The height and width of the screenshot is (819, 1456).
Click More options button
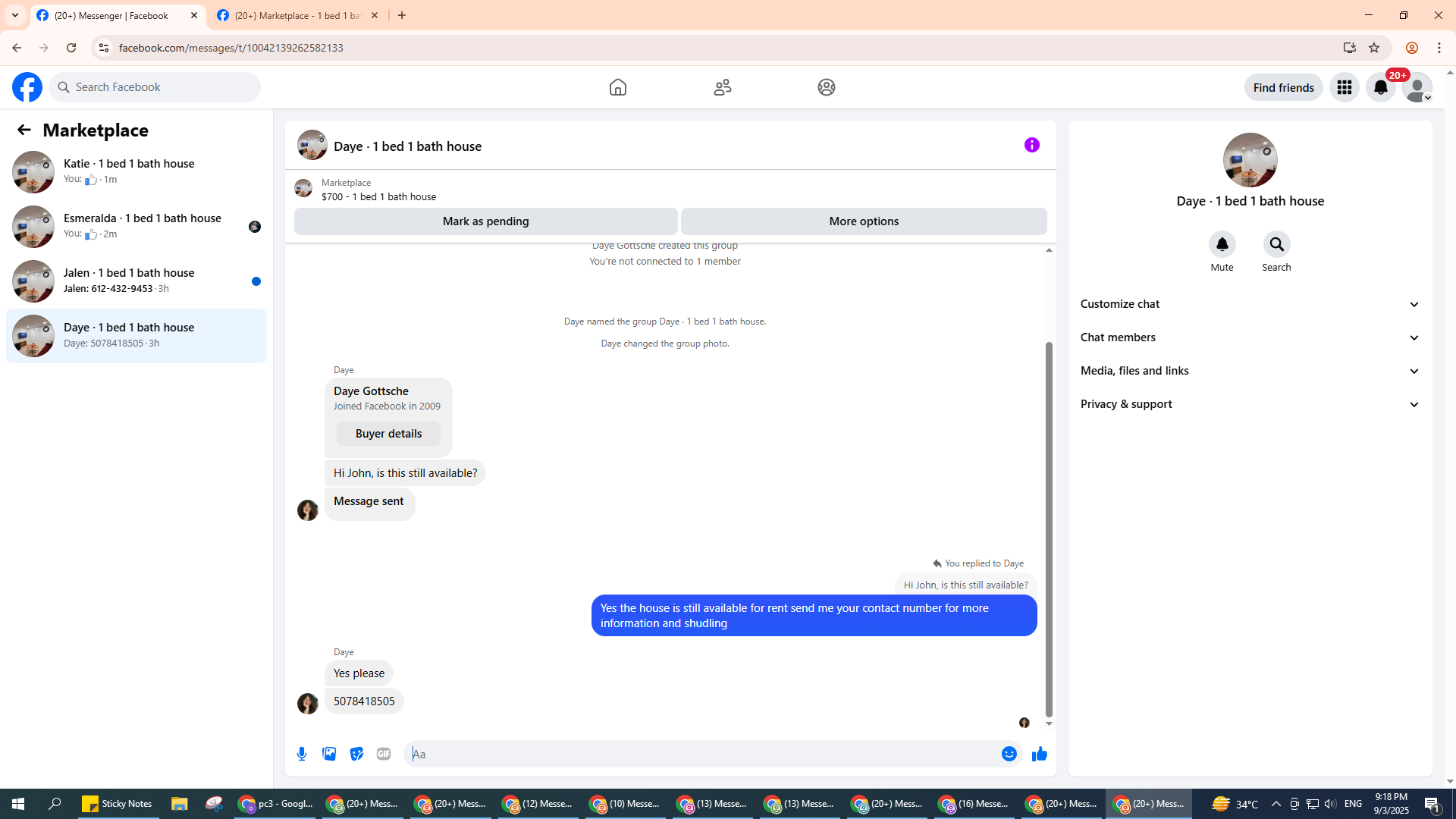click(x=864, y=221)
